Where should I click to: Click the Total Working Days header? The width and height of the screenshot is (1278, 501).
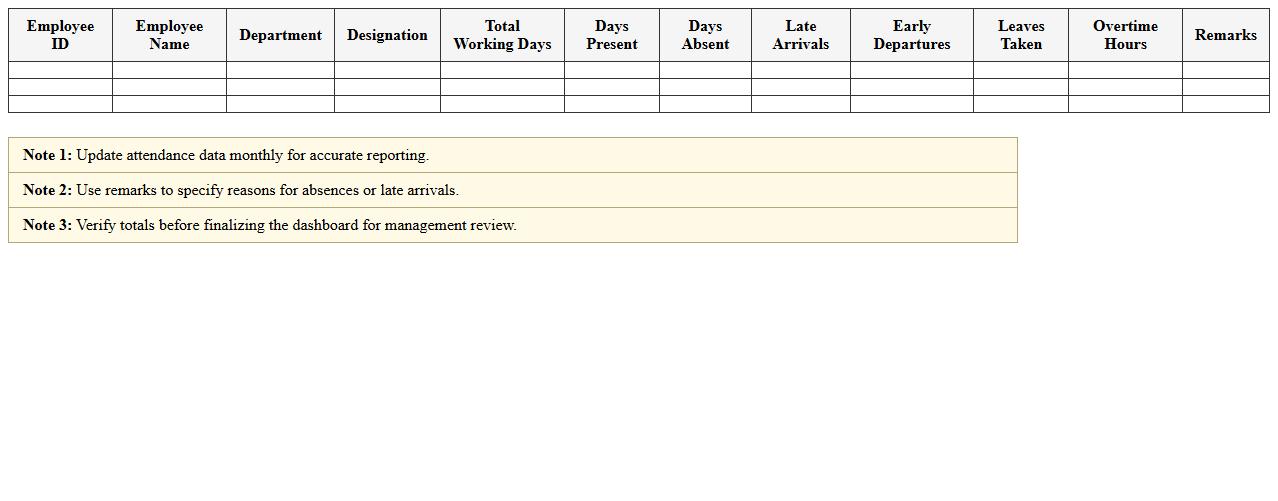click(502, 35)
